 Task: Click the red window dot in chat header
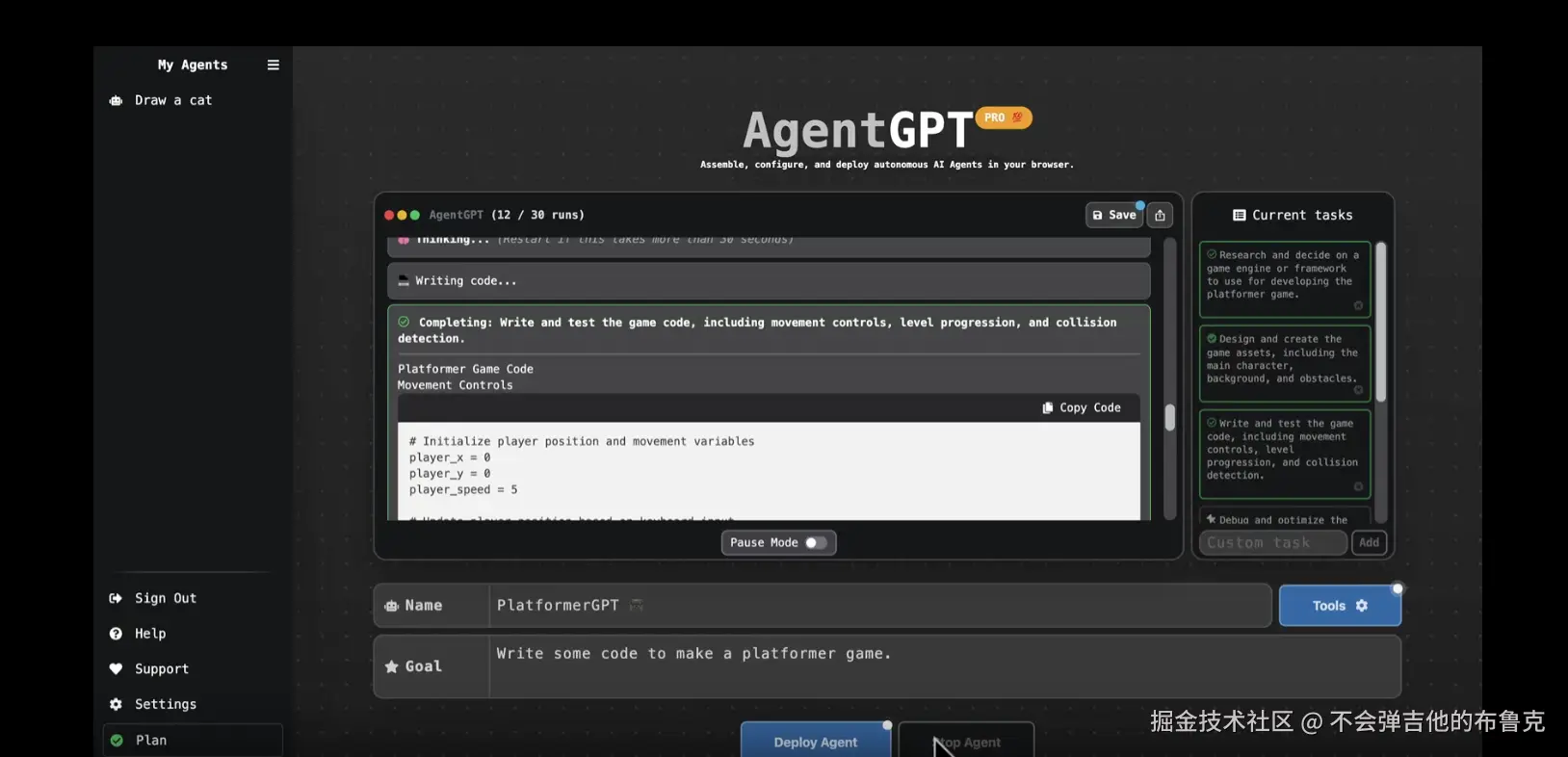pyautogui.click(x=389, y=215)
